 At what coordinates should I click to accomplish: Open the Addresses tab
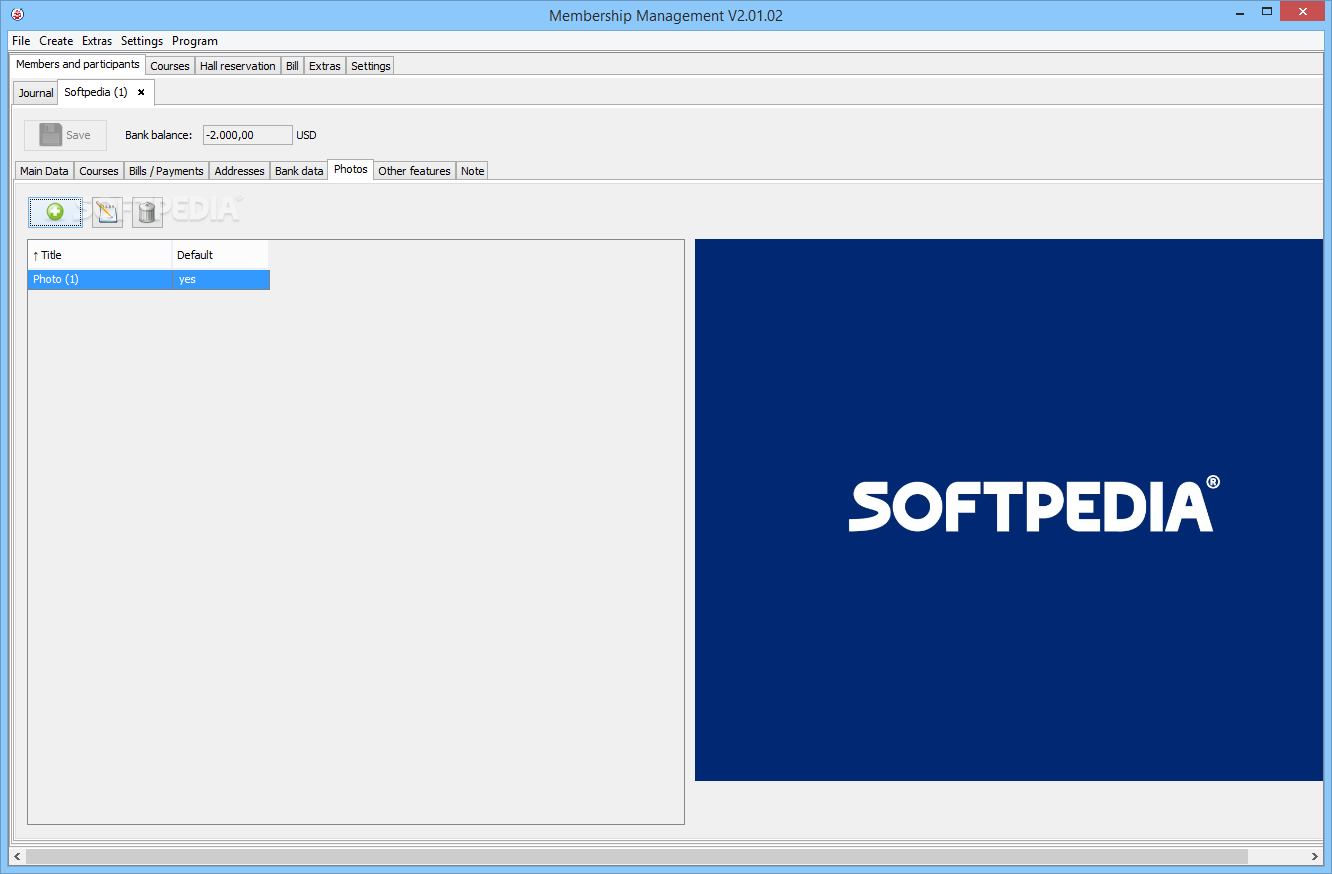point(240,171)
